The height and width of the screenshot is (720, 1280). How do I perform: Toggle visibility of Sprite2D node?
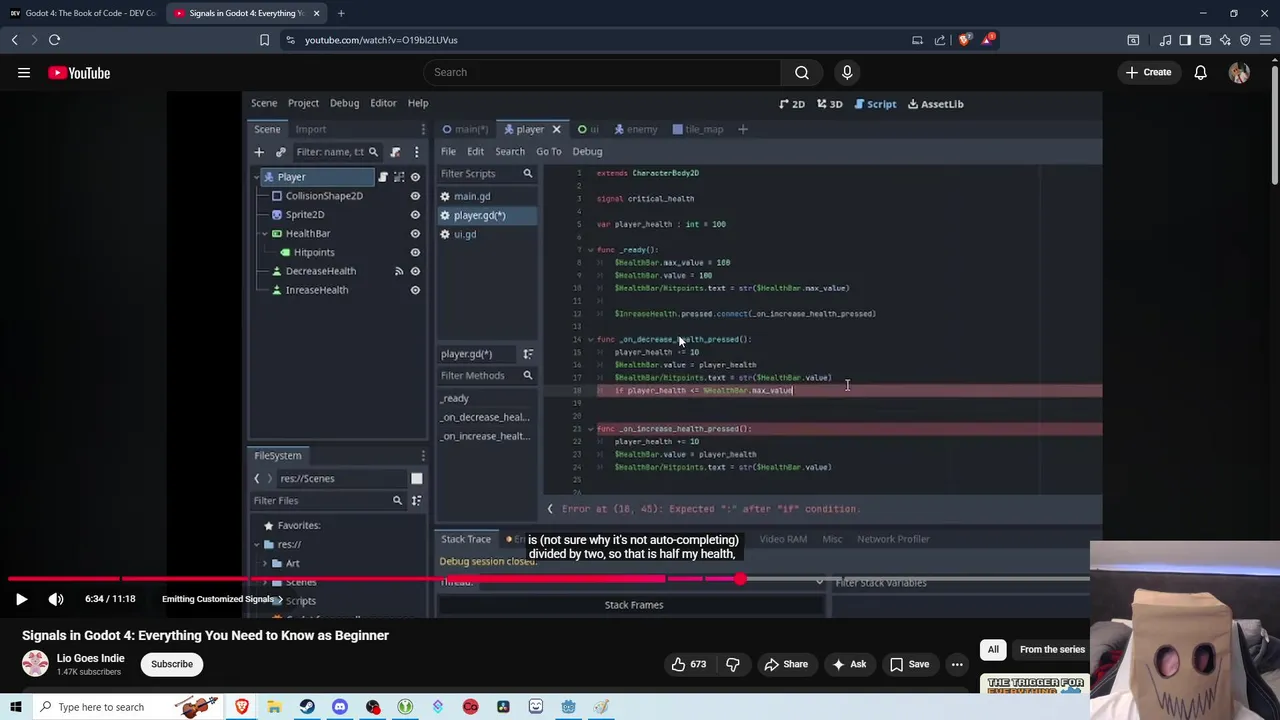tap(415, 215)
